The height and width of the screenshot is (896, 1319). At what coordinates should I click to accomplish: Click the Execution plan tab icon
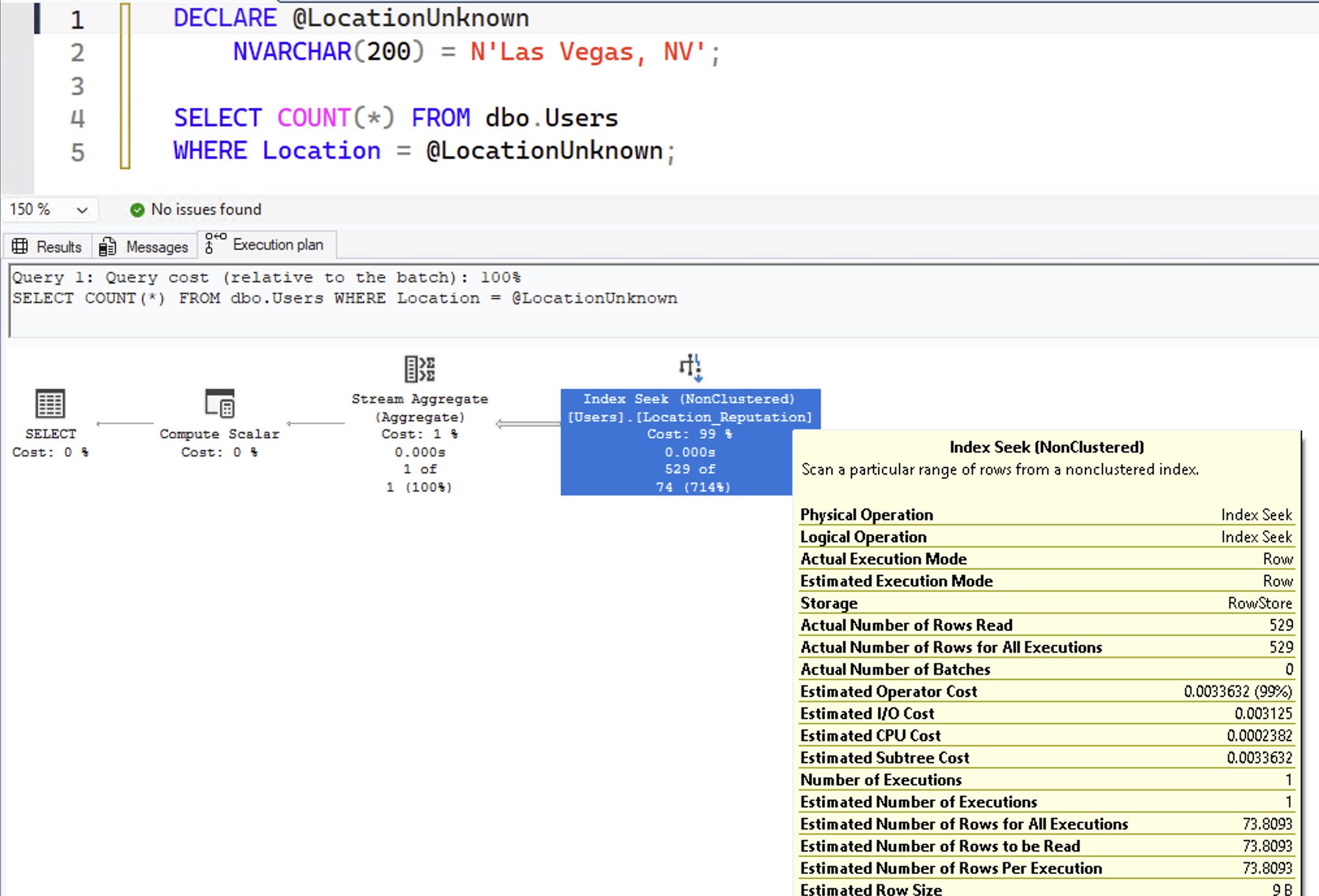[x=215, y=244]
